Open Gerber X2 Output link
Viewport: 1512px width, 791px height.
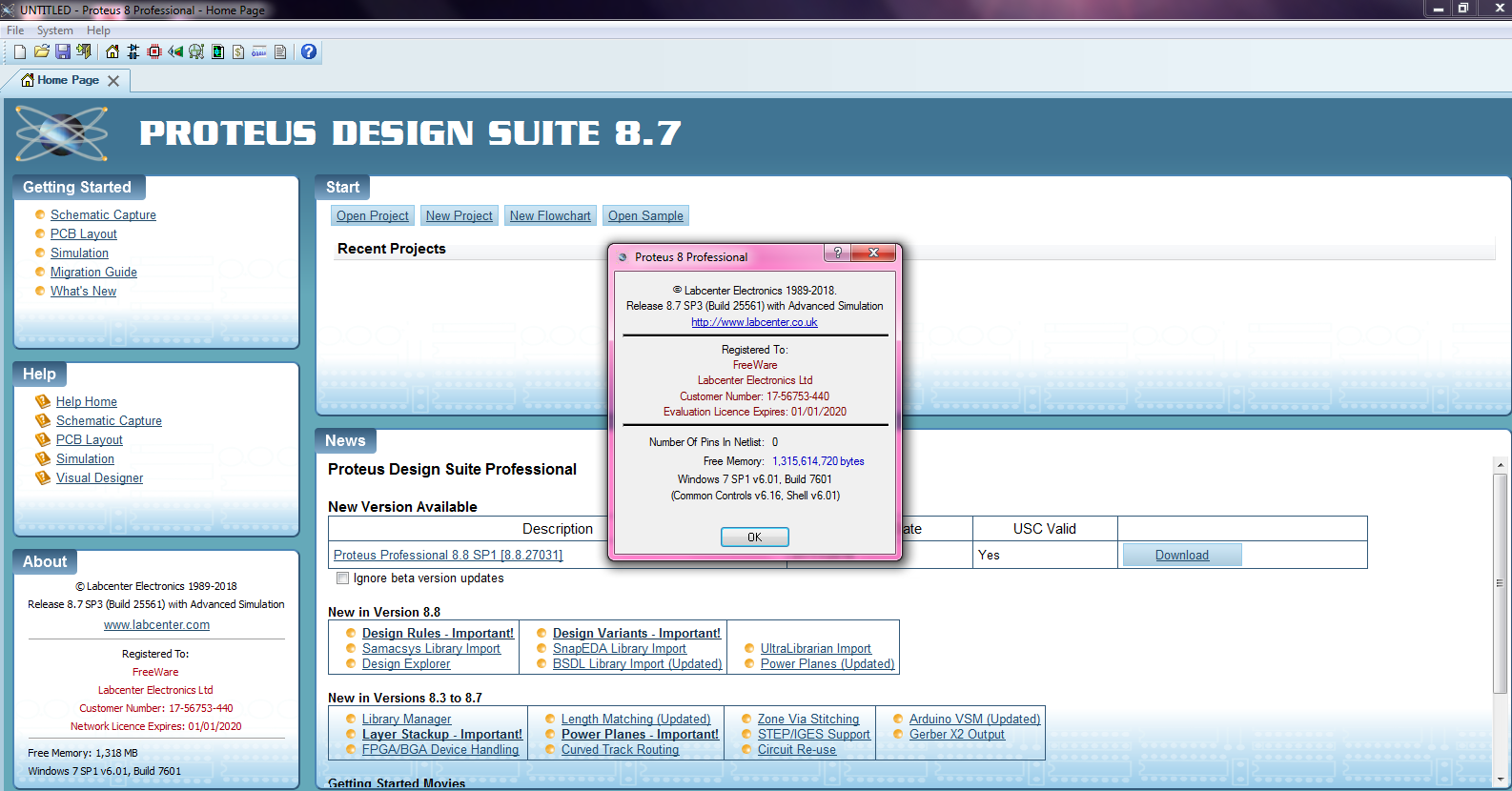pyautogui.click(x=957, y=734)
